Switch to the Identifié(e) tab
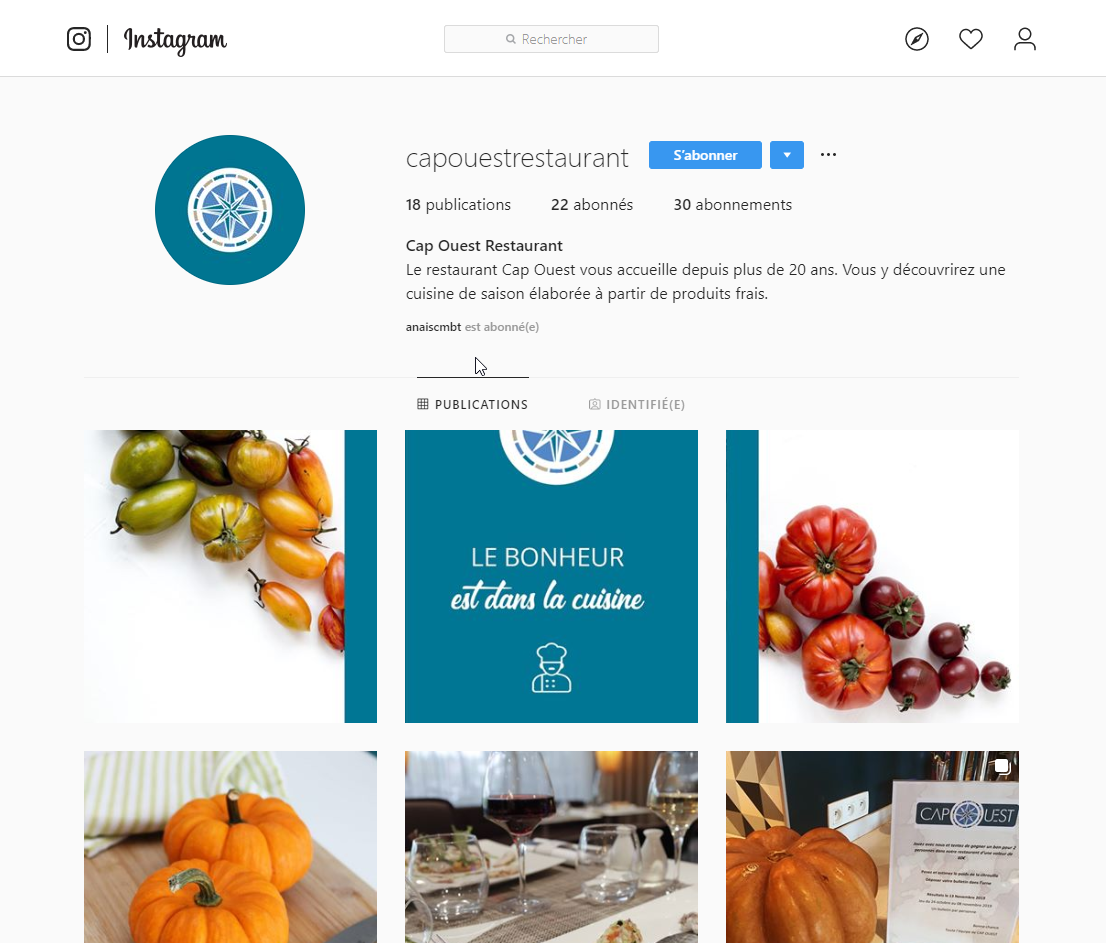1106x943 pixels. pyautogui.click(x=636, y=404)
